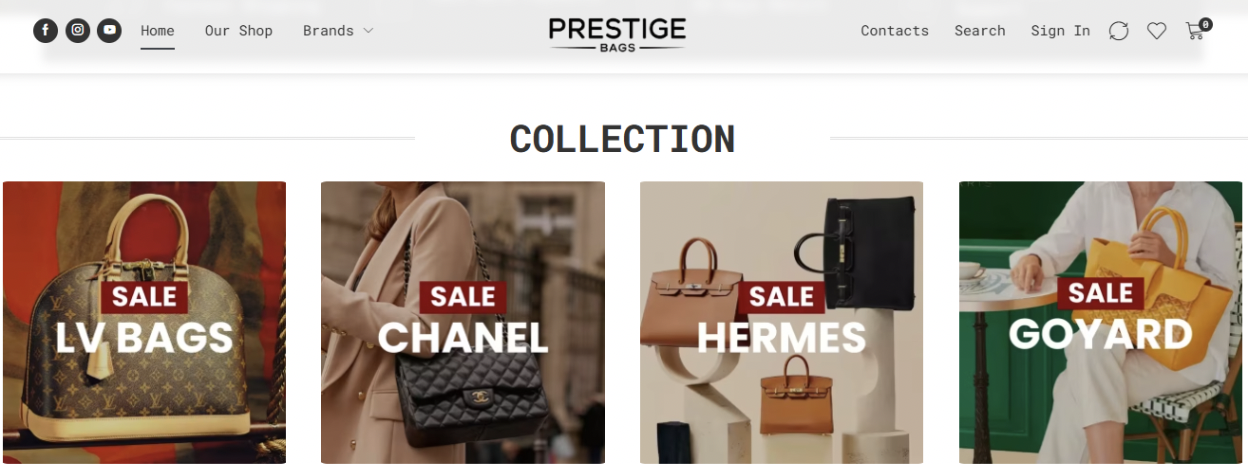Click the Search link
Viewport: 1248px width, 464px height.
coord(979,31)
